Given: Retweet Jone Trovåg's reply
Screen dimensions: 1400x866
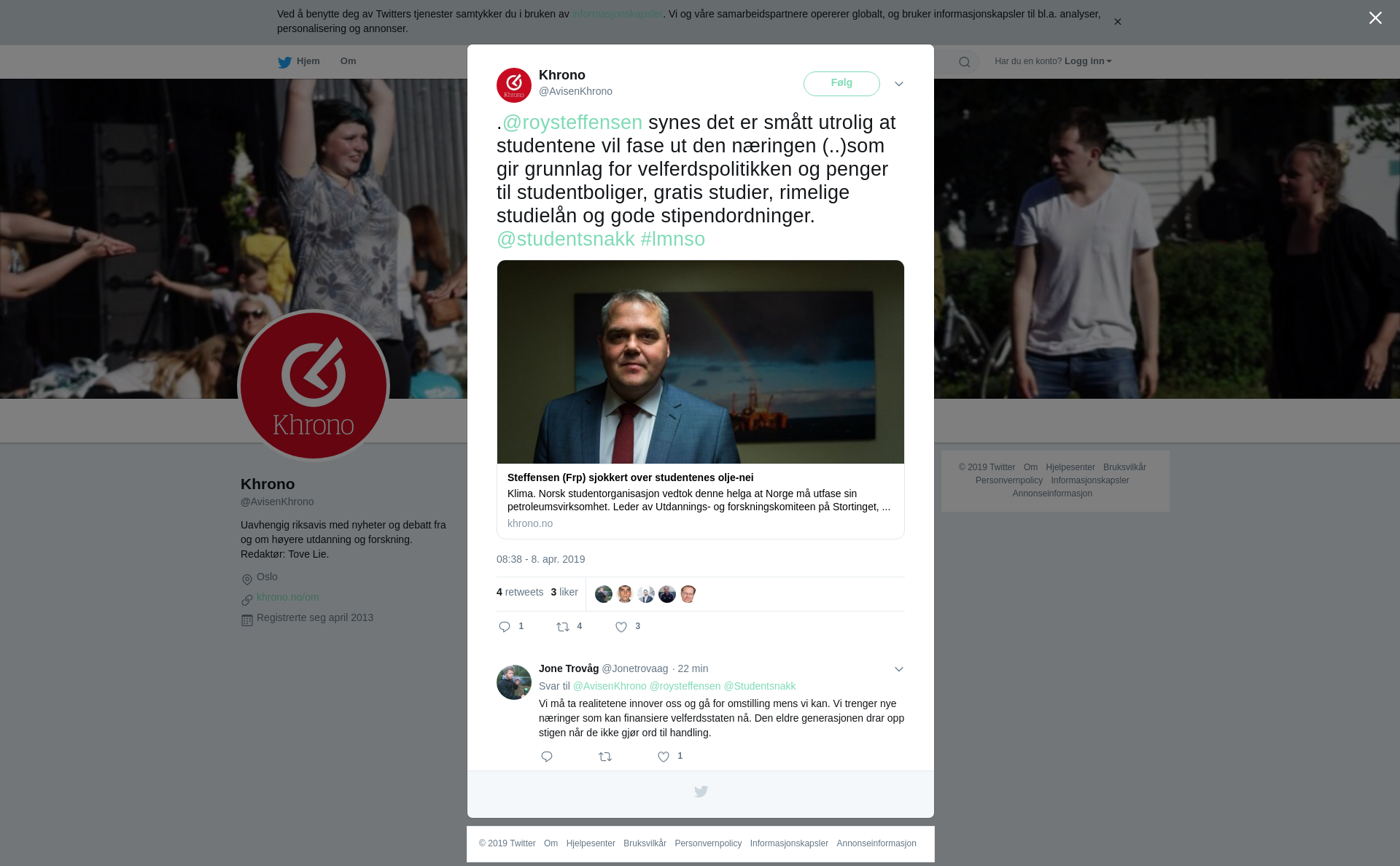Looking at the screenshot, I should [605, 757].
